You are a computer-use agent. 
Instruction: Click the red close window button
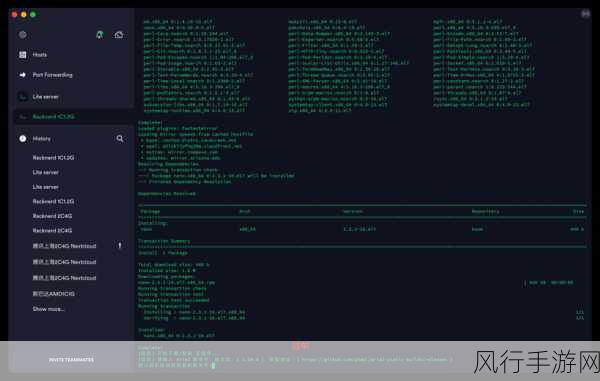point(15,15)
